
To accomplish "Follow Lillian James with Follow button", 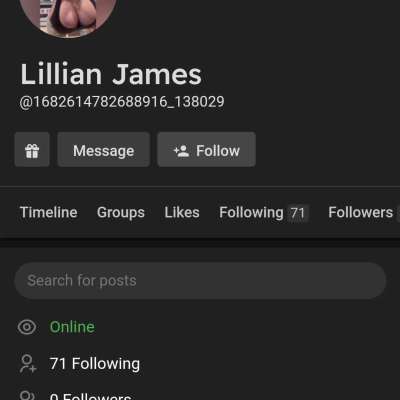I will tap(207, 149).
